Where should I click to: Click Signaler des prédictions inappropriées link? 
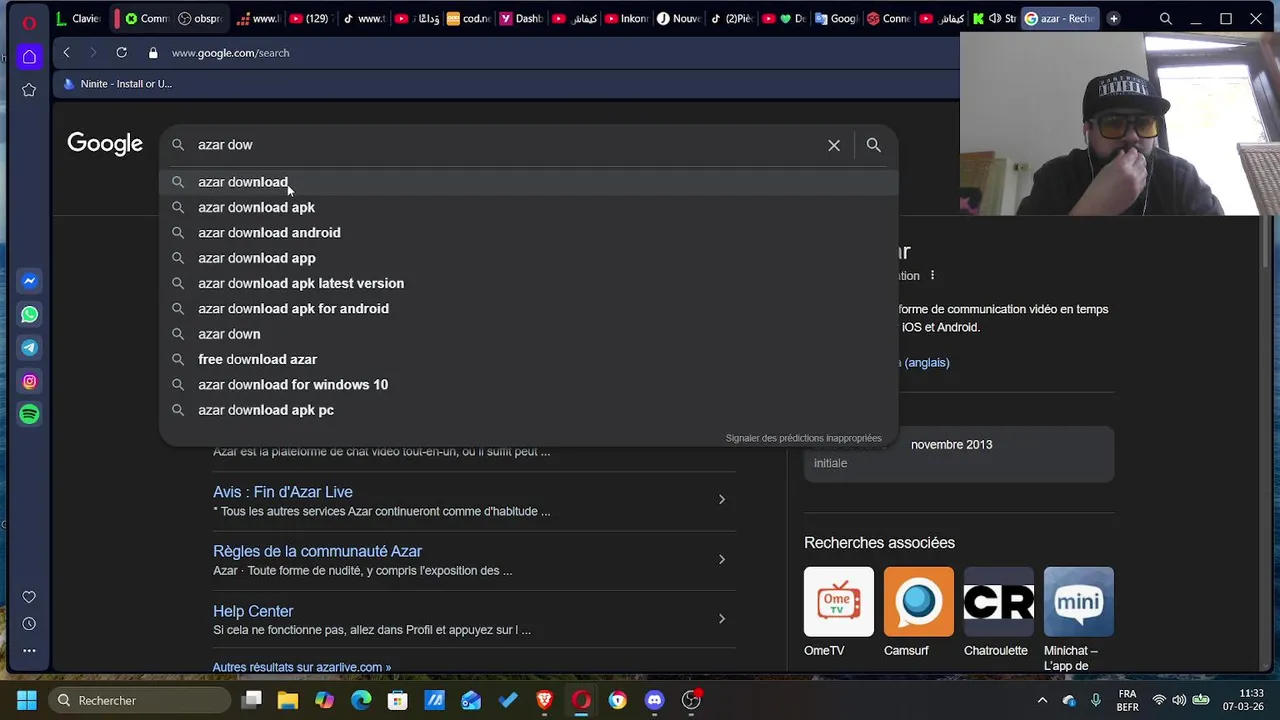(x=803, y=438)
